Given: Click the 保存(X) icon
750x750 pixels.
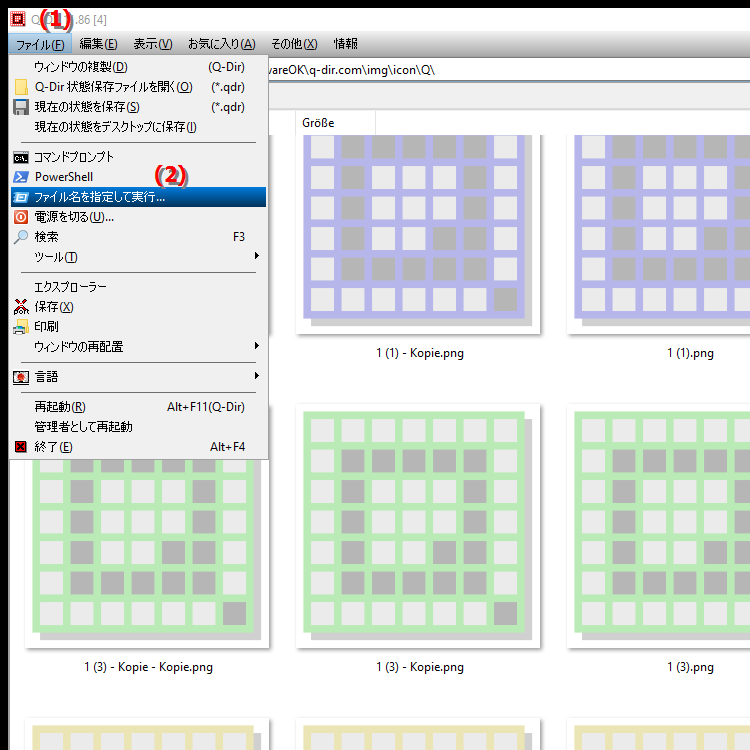Looking at the screenshot, I should 21,307.
